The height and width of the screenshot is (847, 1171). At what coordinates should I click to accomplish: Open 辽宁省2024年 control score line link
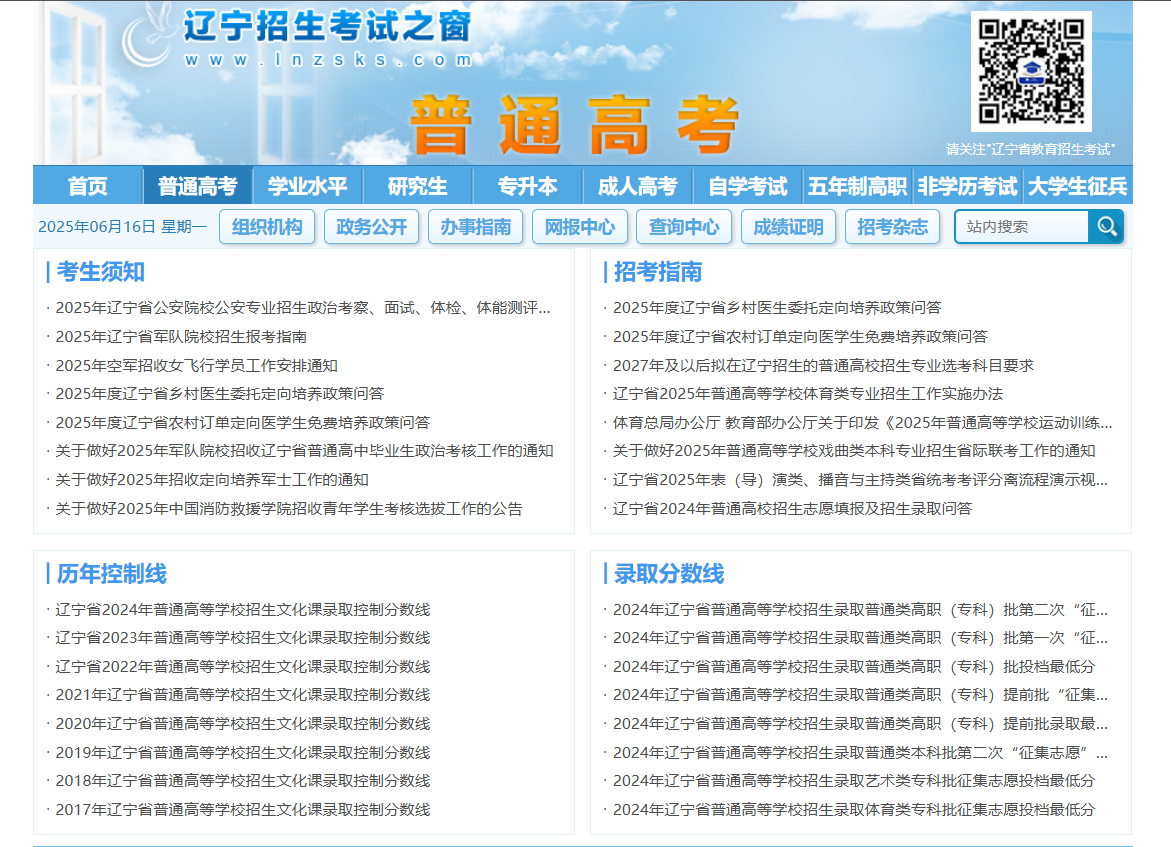coord(242,610)
